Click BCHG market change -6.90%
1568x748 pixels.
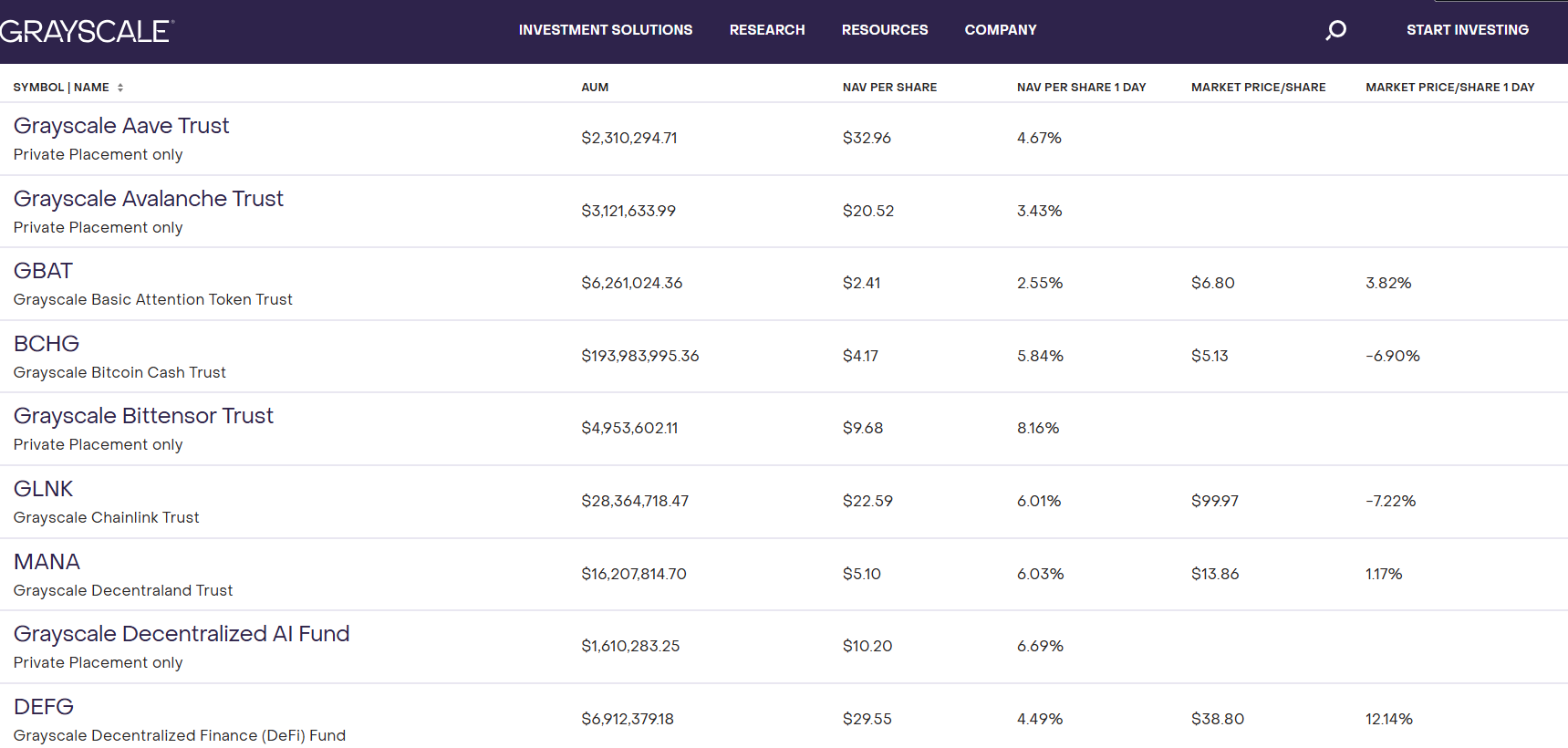coord(1393,356)
